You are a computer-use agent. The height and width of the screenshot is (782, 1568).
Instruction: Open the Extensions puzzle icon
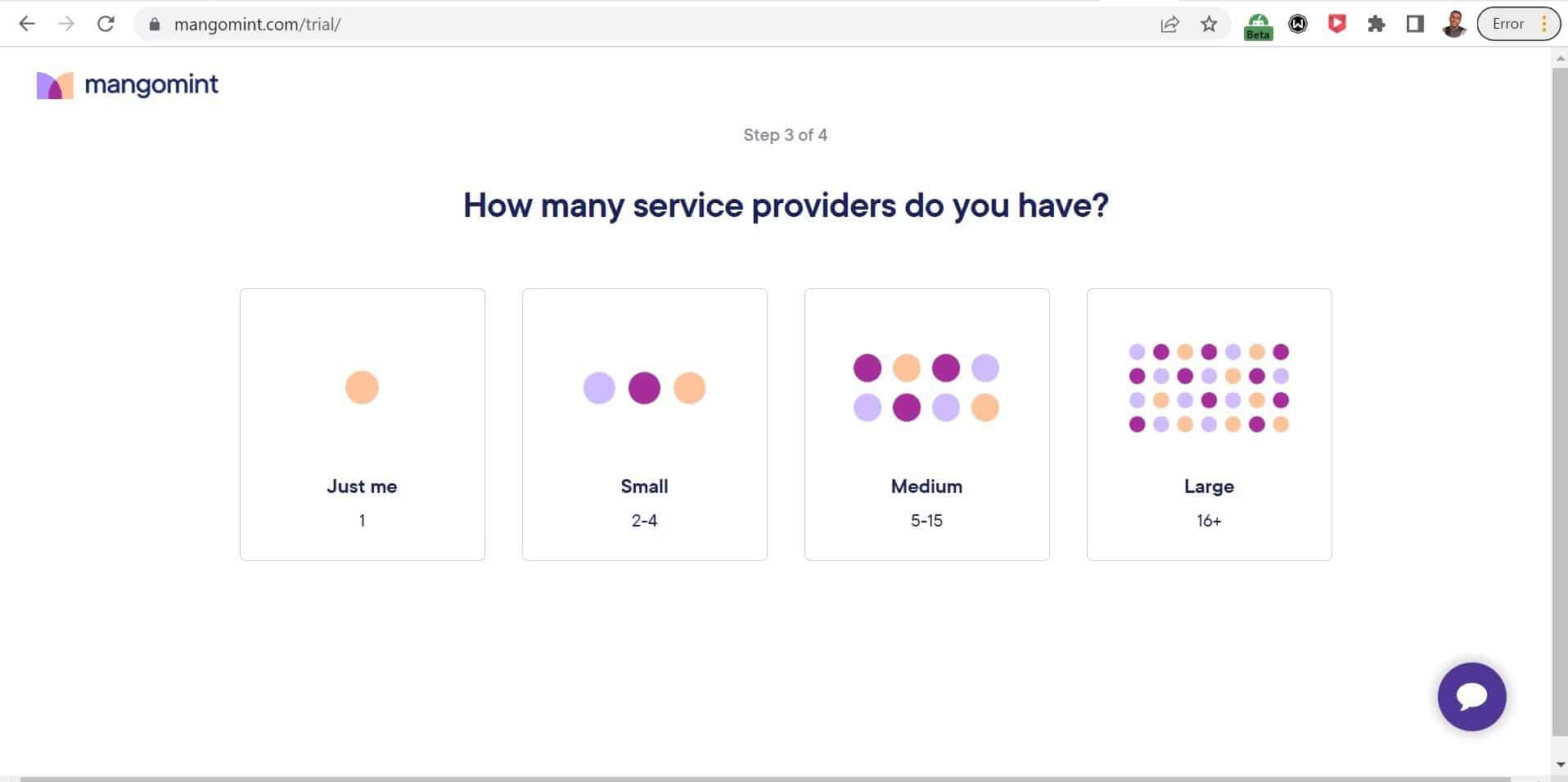tap(1377, 24)
